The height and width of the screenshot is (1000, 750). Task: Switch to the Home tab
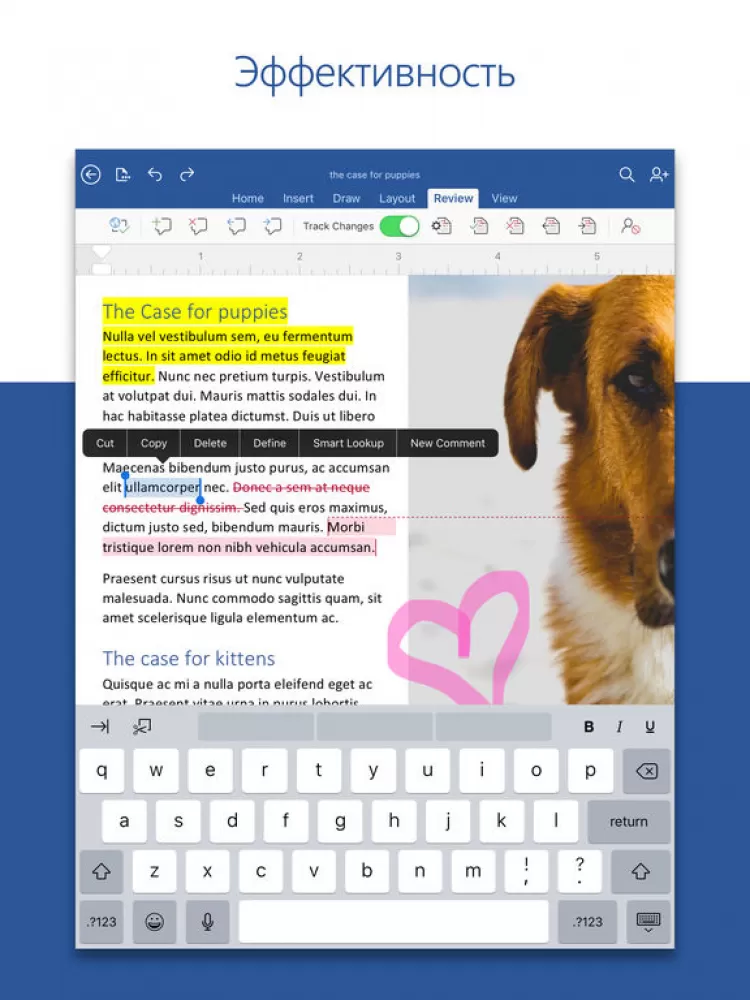[247, 198]
